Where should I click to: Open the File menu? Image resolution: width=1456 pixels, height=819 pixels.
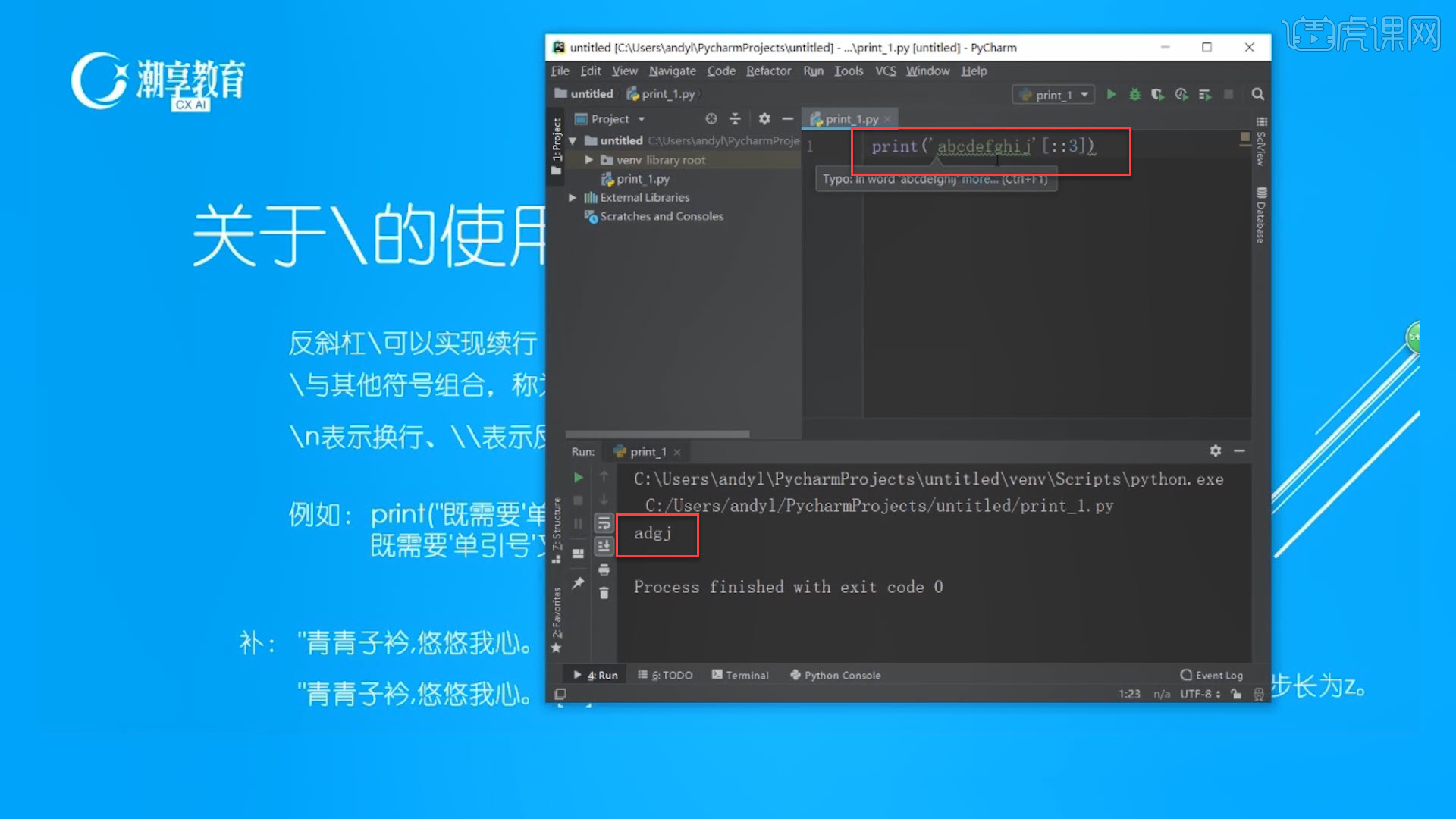pos(560,71)
